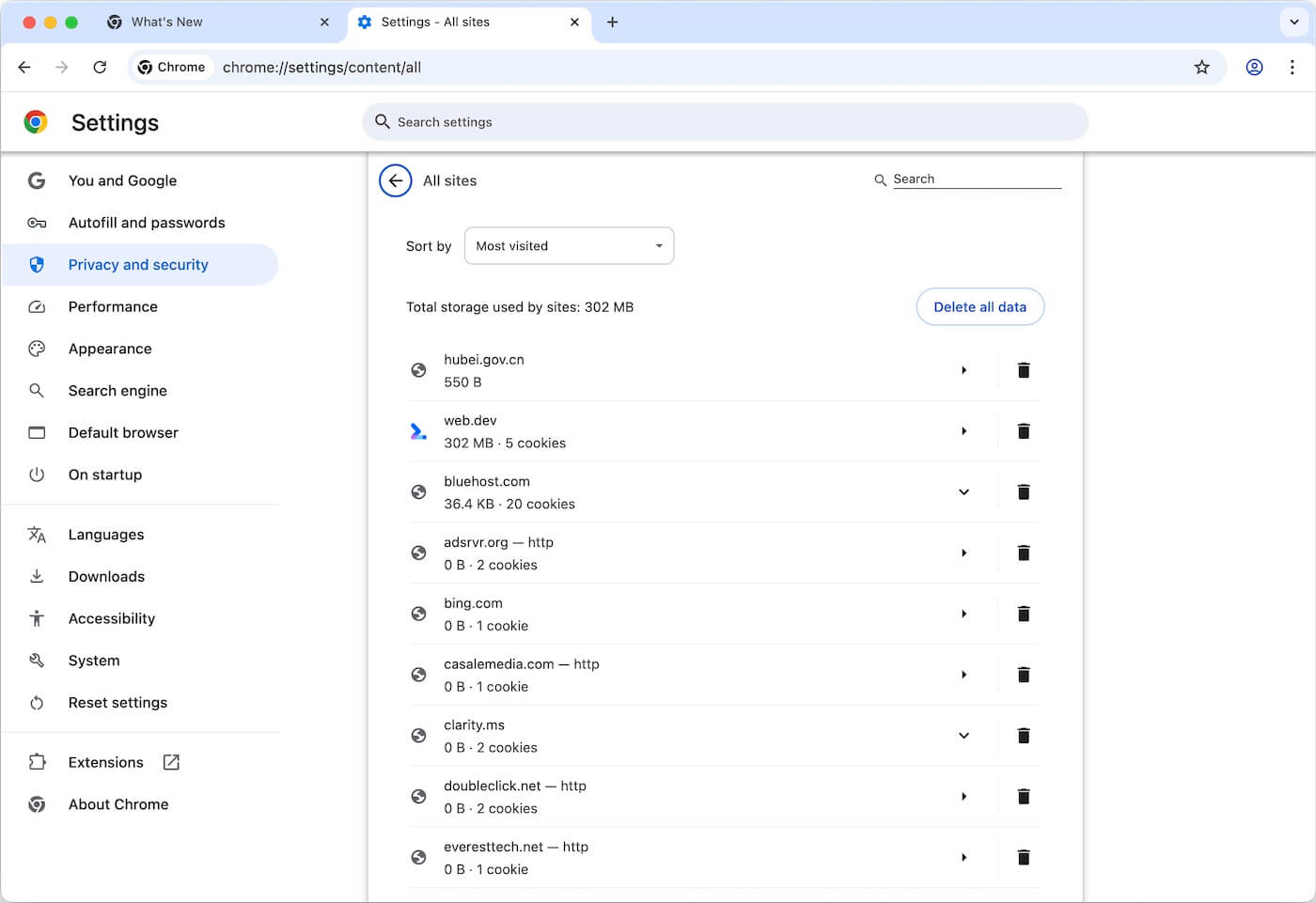Screen dimensions: 1316x903
Task: Close the What's New tab
Action: click(x=324, y=22)
